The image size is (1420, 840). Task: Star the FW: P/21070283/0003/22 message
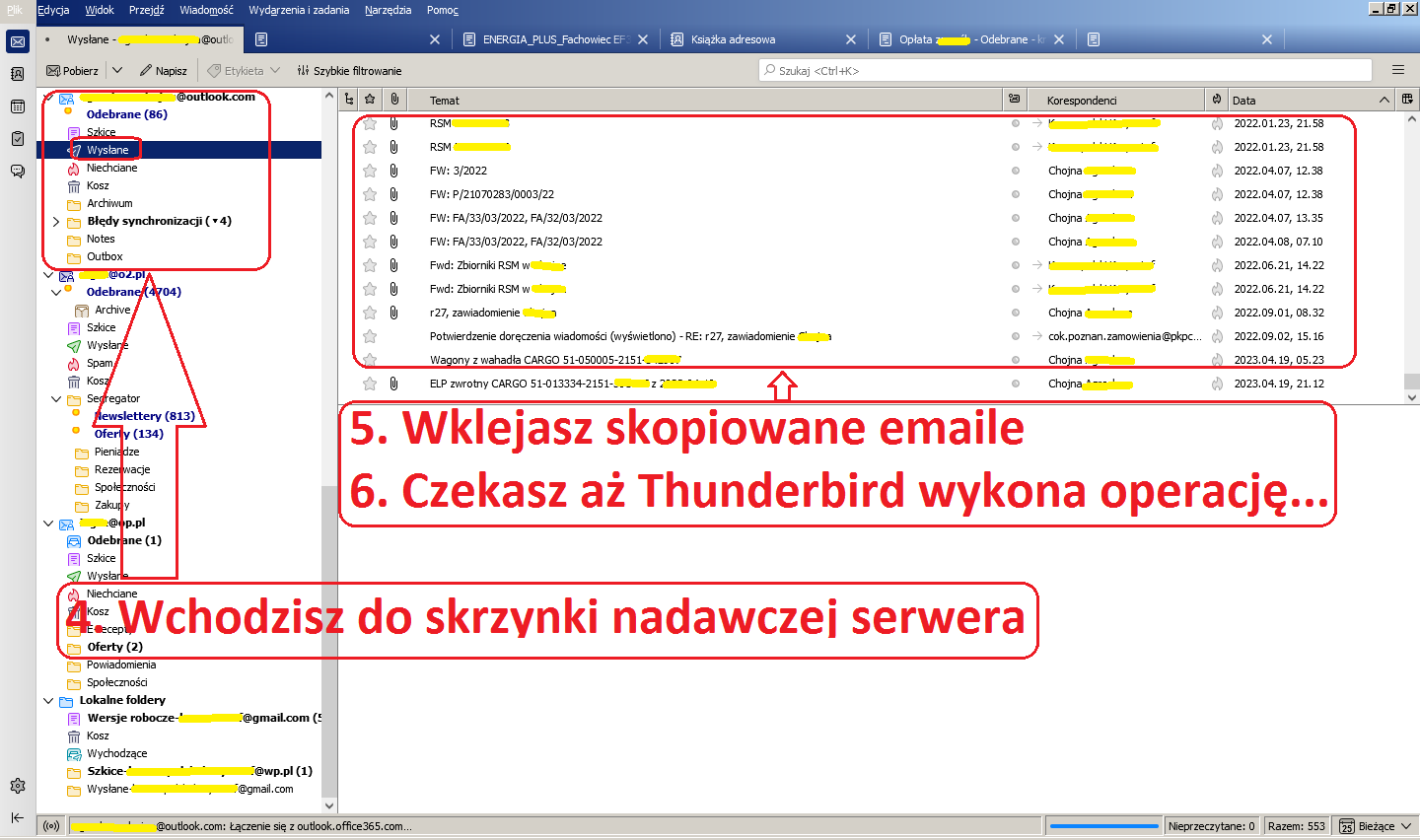click(370, 194)
